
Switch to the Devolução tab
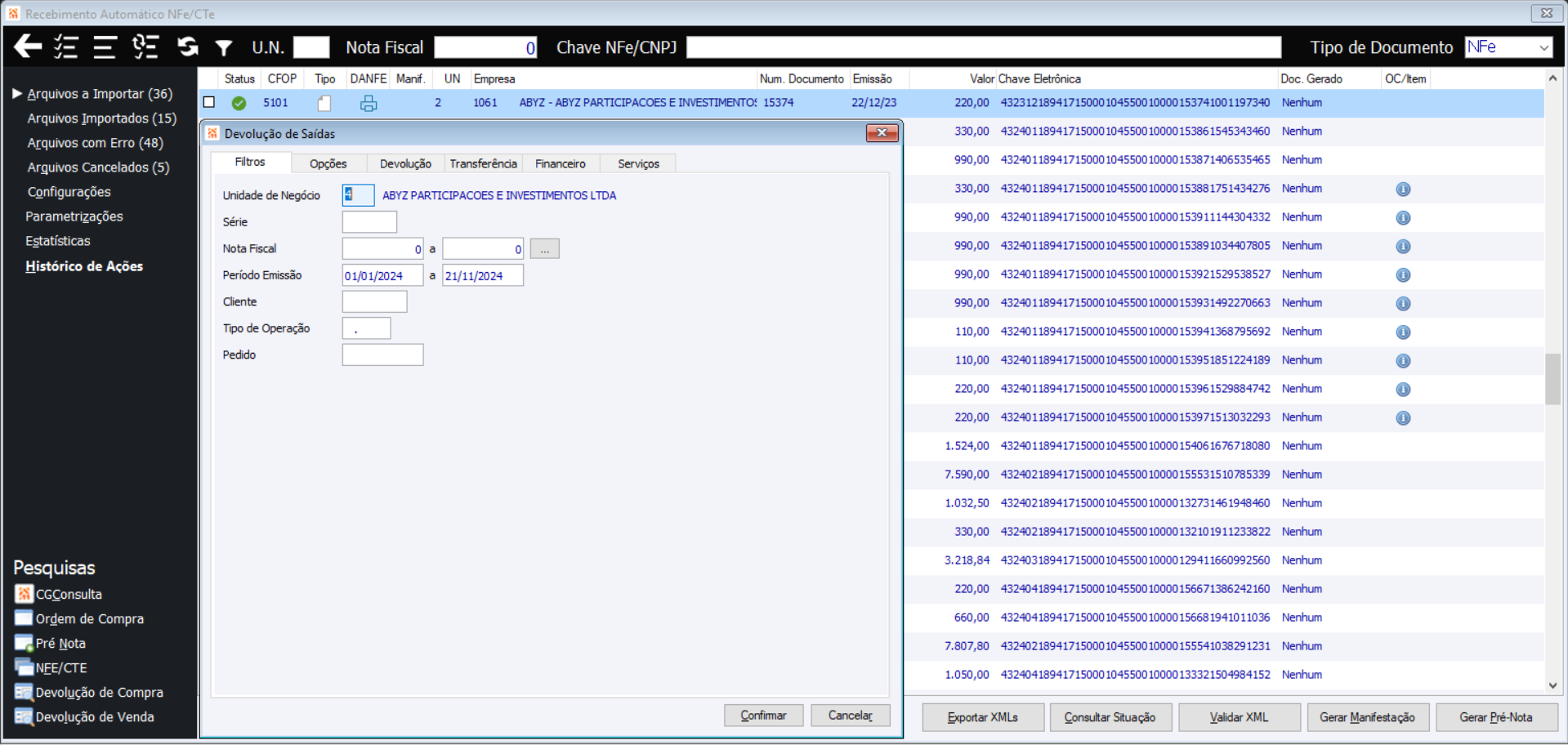(405, 163)
